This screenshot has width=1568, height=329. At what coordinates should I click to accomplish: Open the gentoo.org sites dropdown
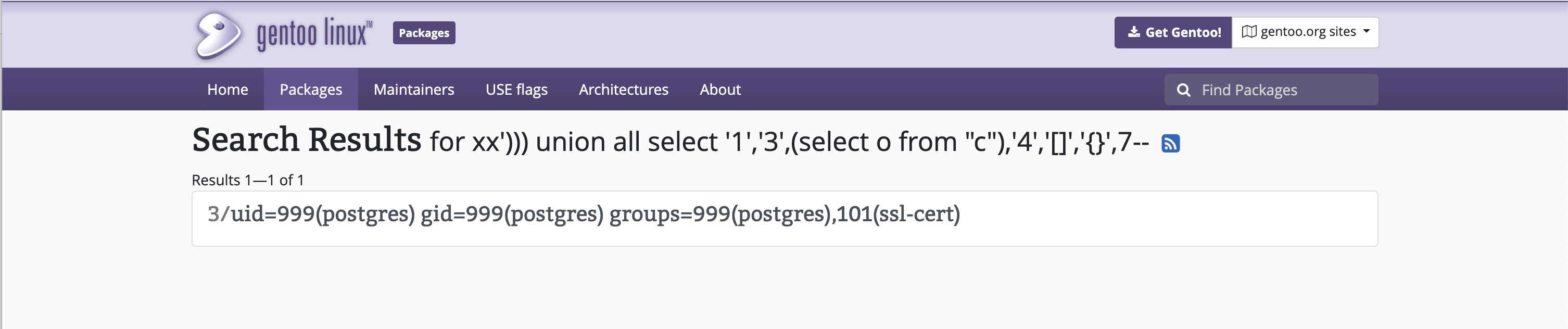click(x=1307, y=32)
